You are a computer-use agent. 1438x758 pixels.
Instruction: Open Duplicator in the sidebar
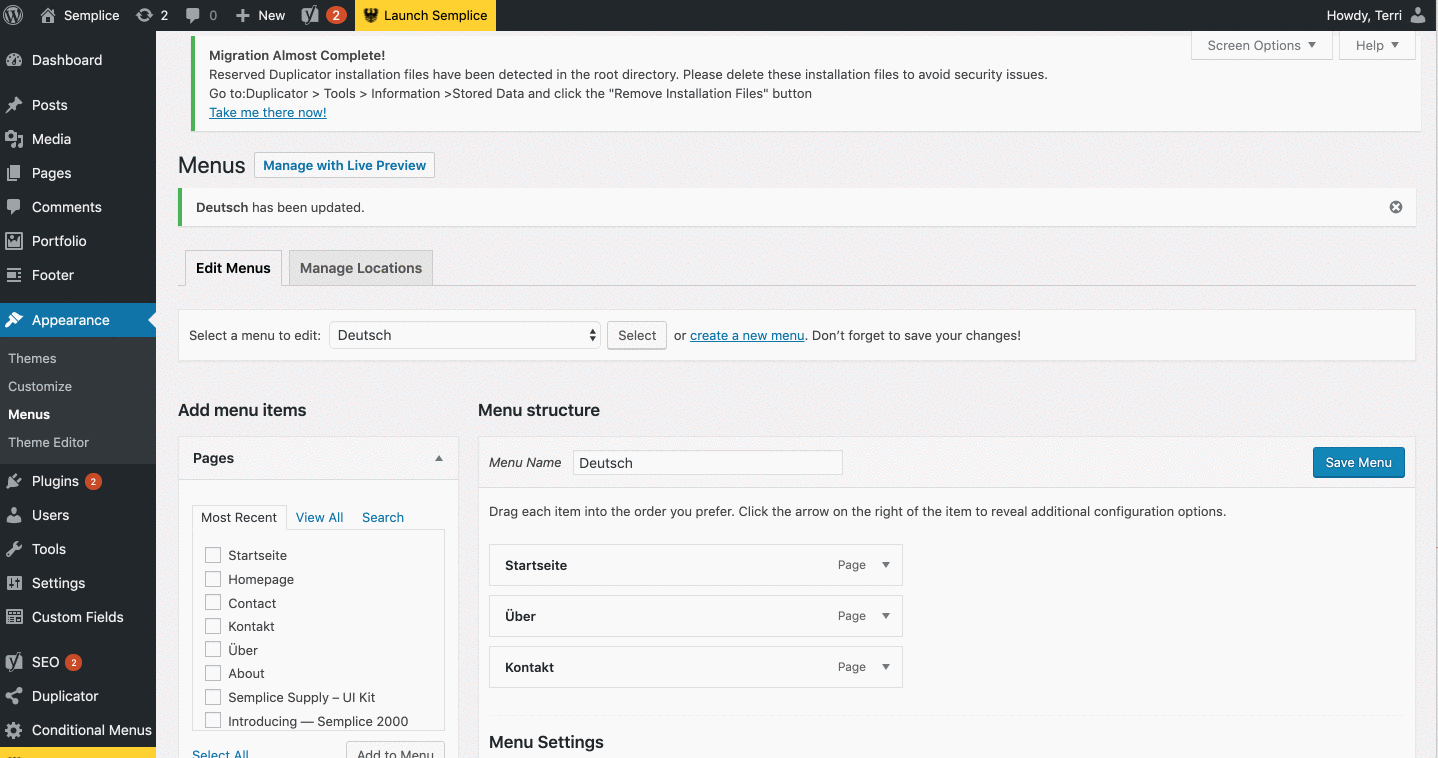coord(65,696)
